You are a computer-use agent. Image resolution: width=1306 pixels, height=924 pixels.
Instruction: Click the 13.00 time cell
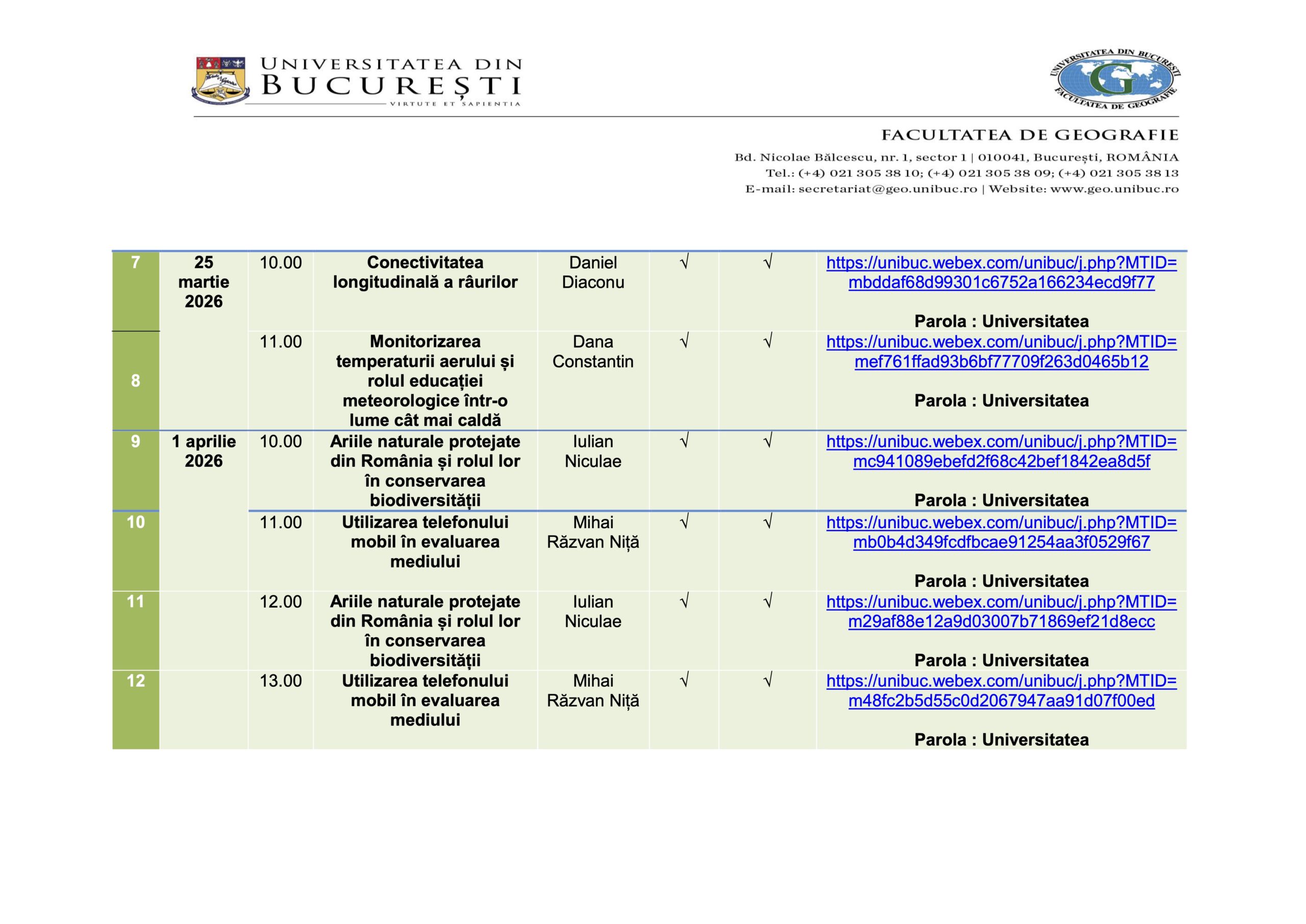click(x=281, y=681)
